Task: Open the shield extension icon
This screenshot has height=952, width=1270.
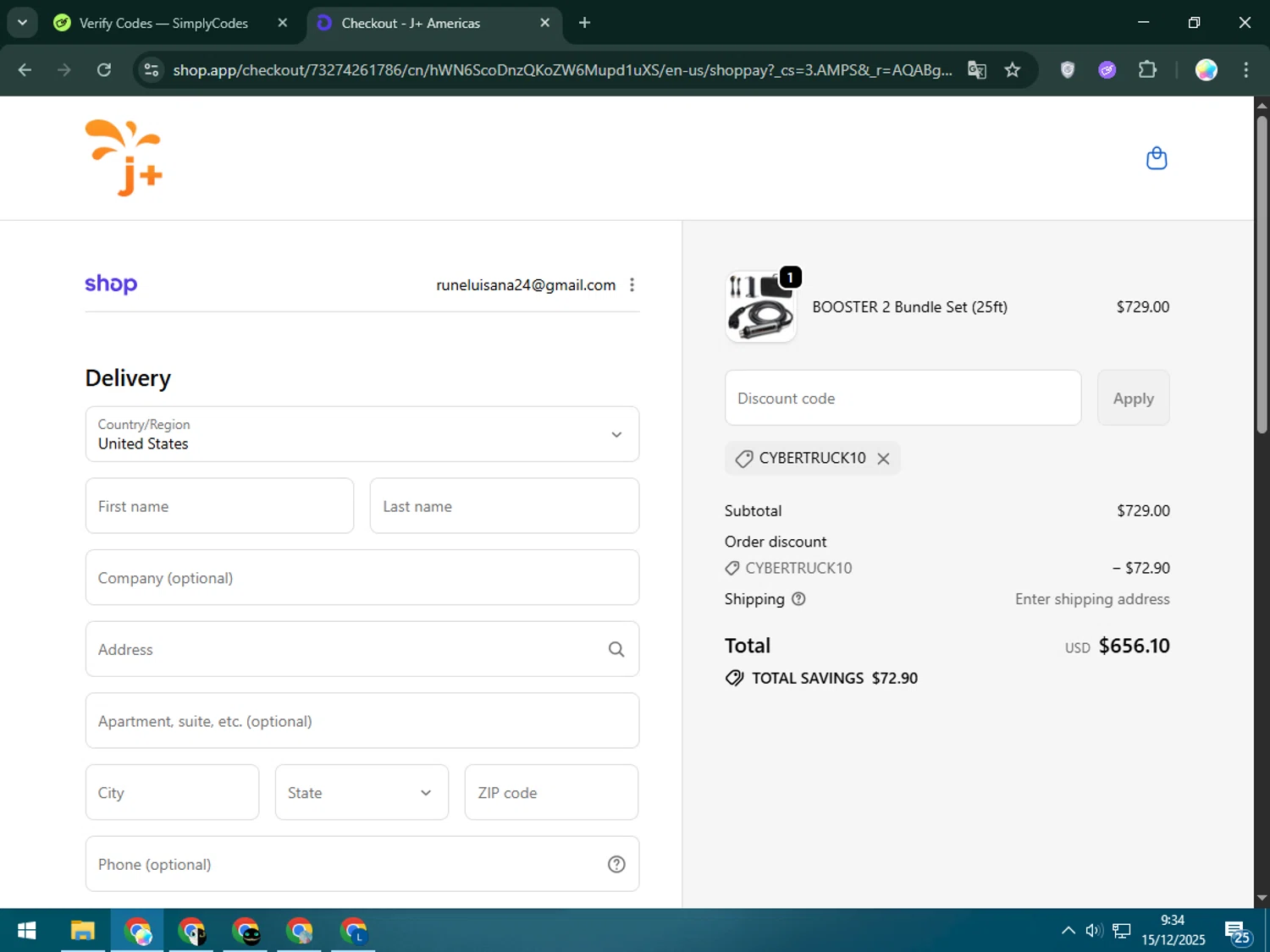Action: [x=1068, y=70]
